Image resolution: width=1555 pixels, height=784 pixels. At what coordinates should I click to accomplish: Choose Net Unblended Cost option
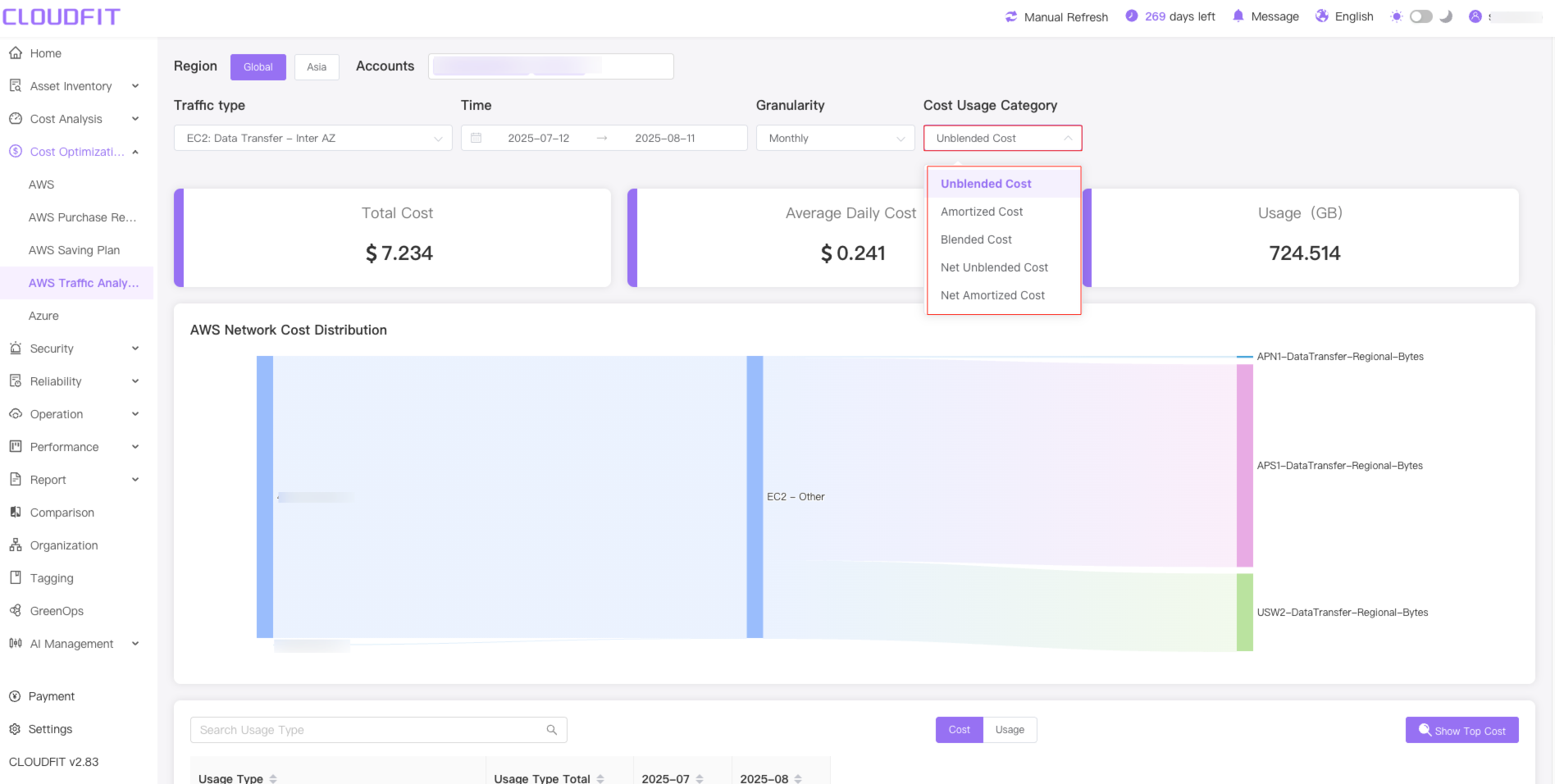point(1004,267)
